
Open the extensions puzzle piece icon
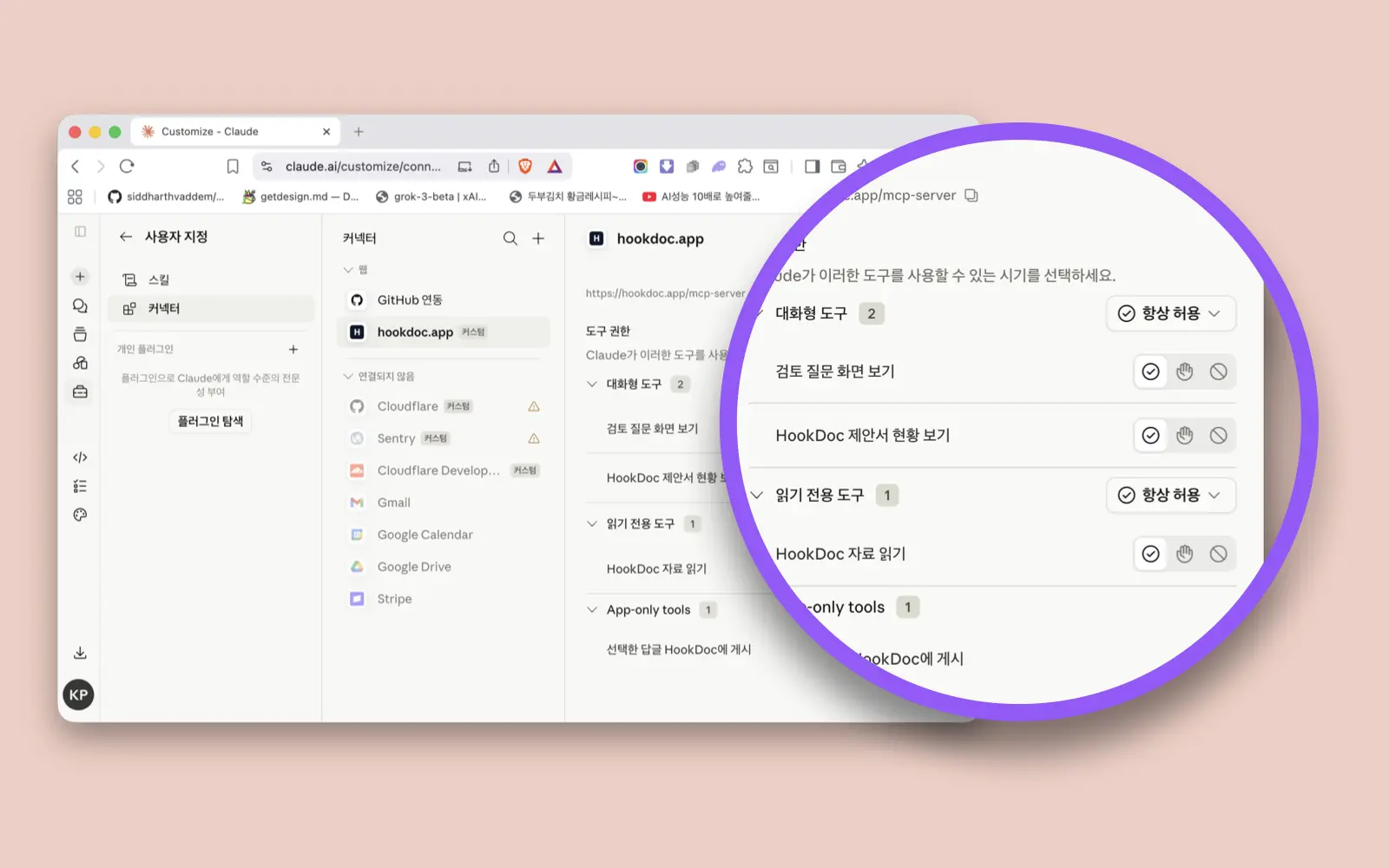pyautogui.click(x=745, y=166)
